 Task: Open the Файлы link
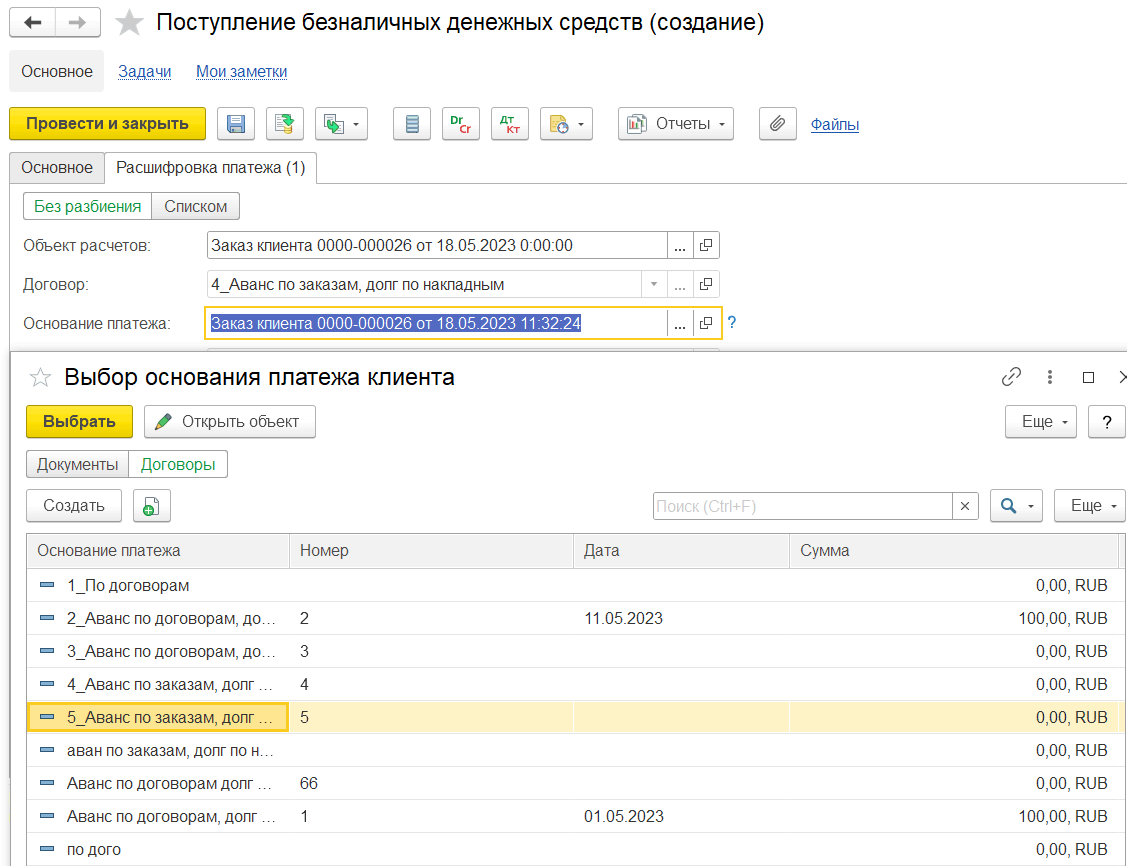point(835,125)
